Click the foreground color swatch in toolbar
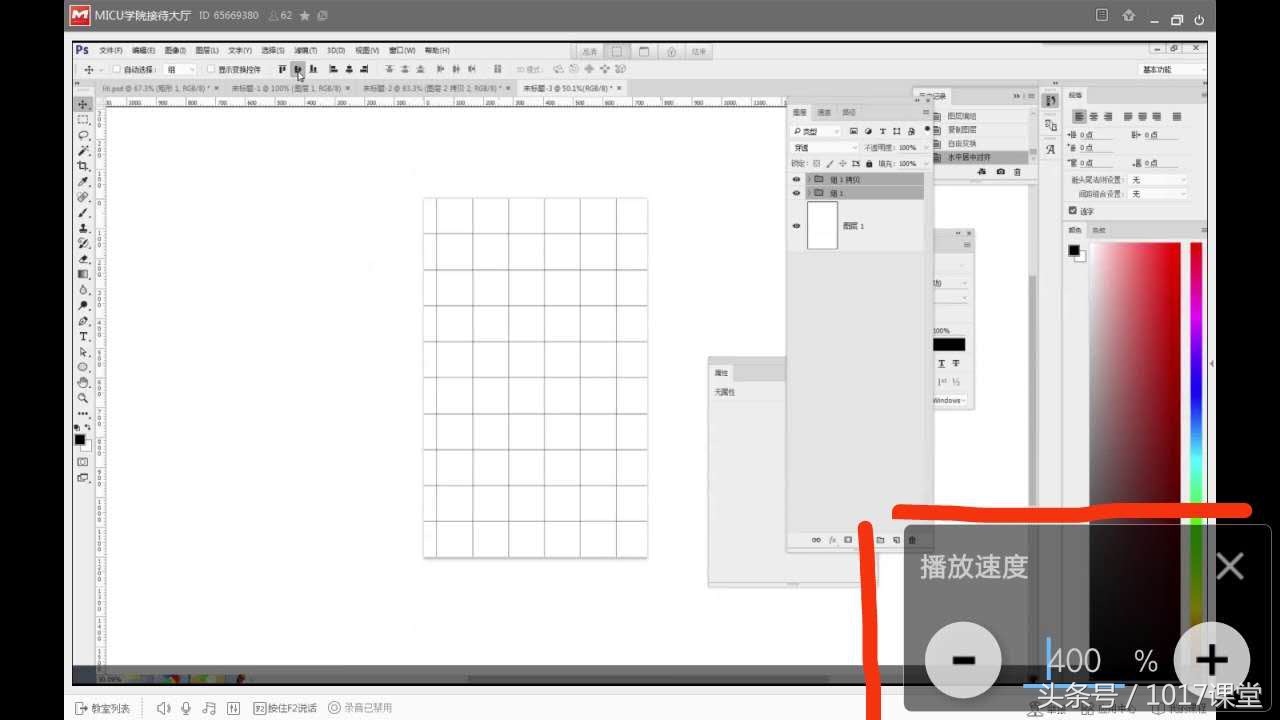 point(80,439)
